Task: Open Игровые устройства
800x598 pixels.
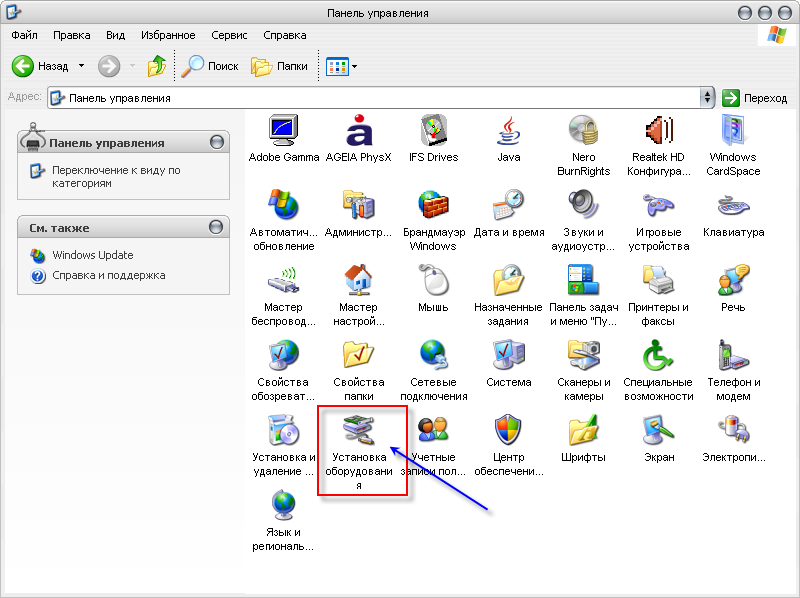Action: tap(658, 220)
